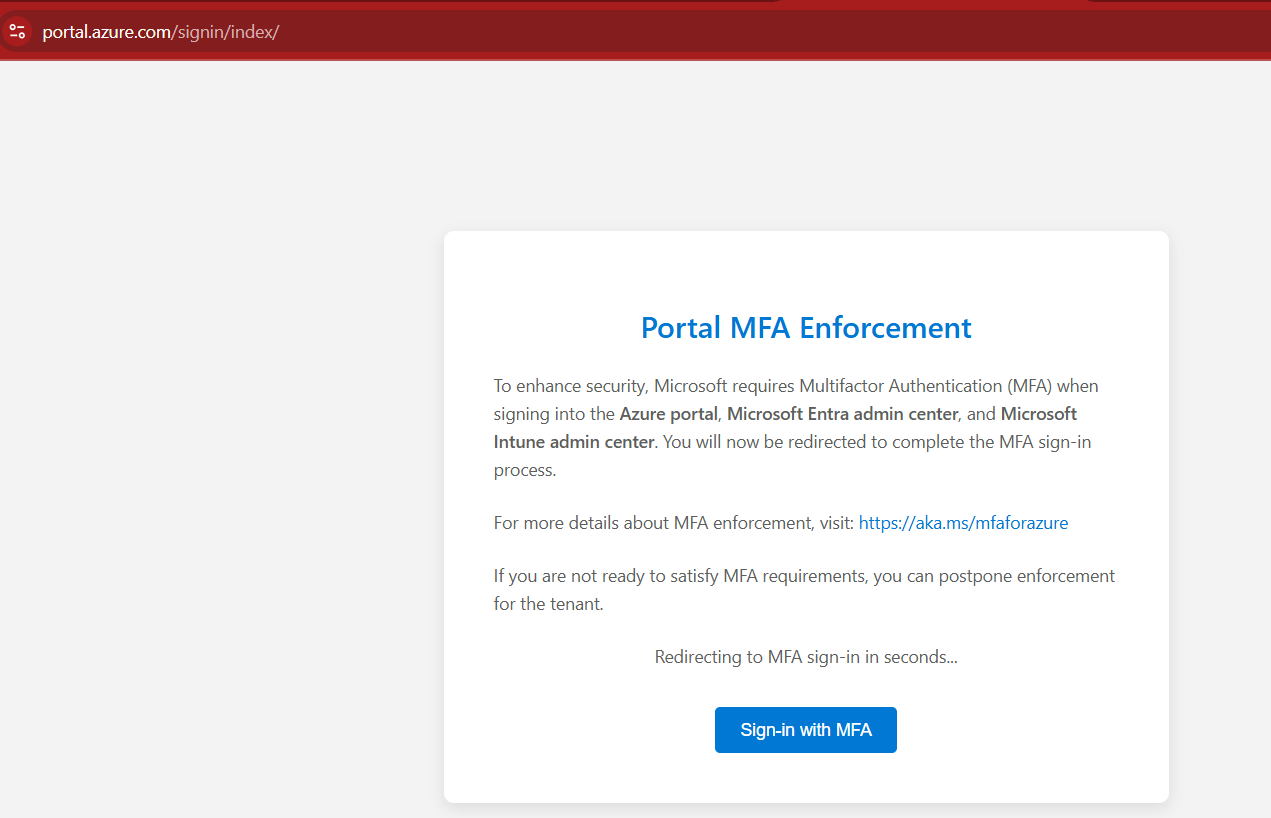Click the Microsoft Entra admin center text

[x=841, y=413]
